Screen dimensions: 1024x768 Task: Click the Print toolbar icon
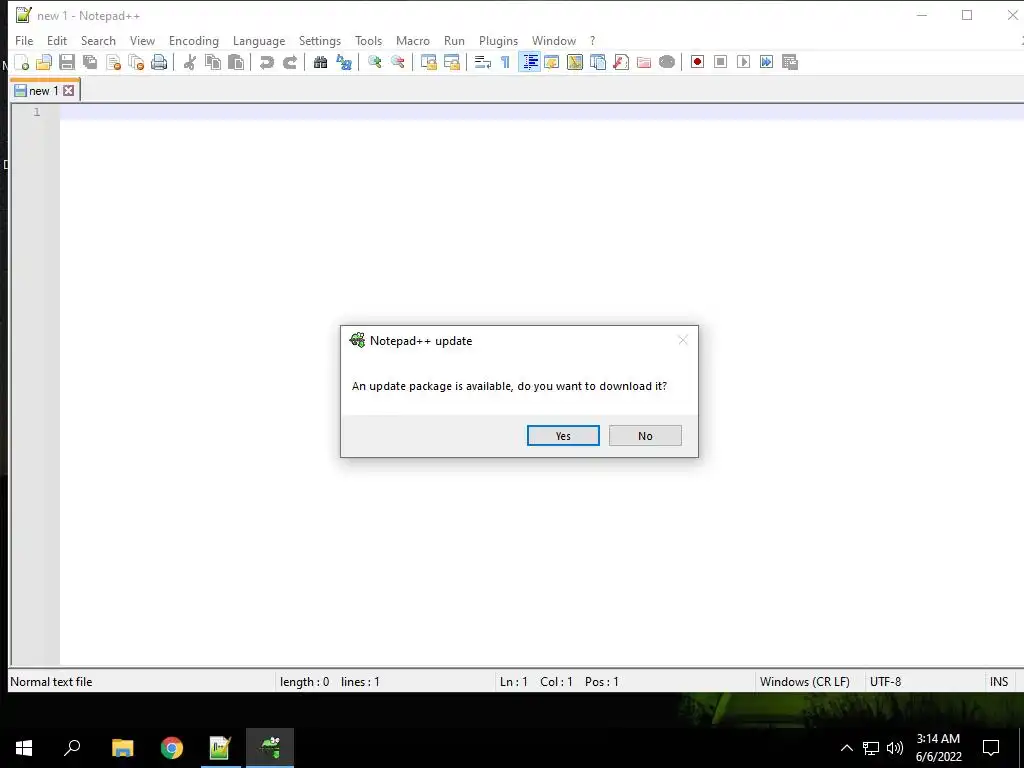tap(159, 62)
